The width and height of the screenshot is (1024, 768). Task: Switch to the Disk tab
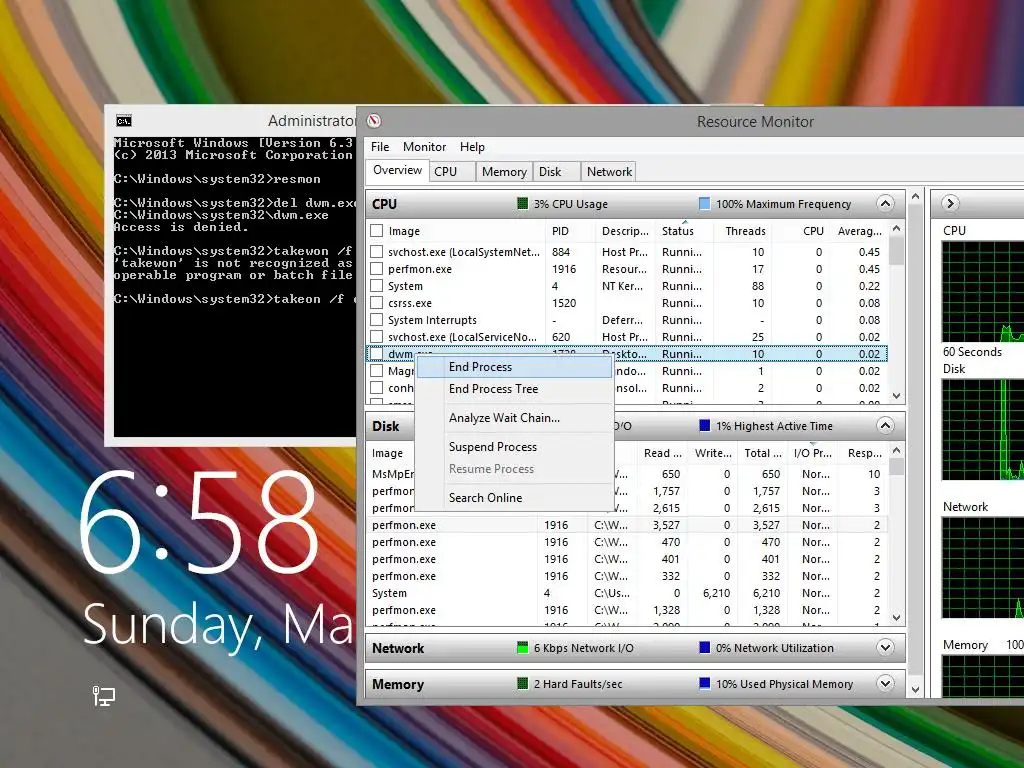click(x=556, y=172)
